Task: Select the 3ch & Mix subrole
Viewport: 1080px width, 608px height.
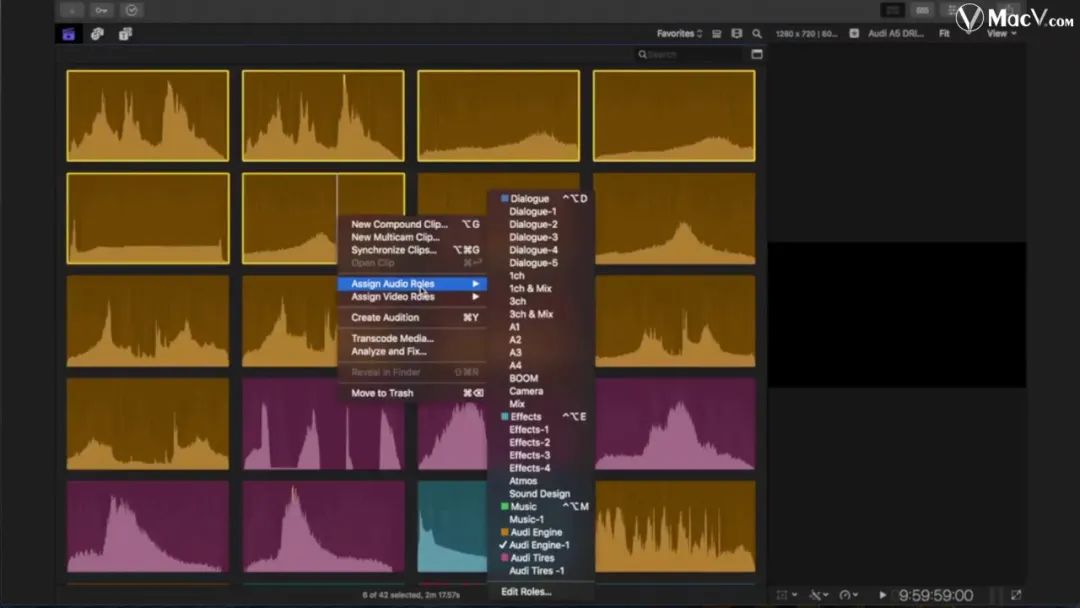Action: (x=541, y=314)
